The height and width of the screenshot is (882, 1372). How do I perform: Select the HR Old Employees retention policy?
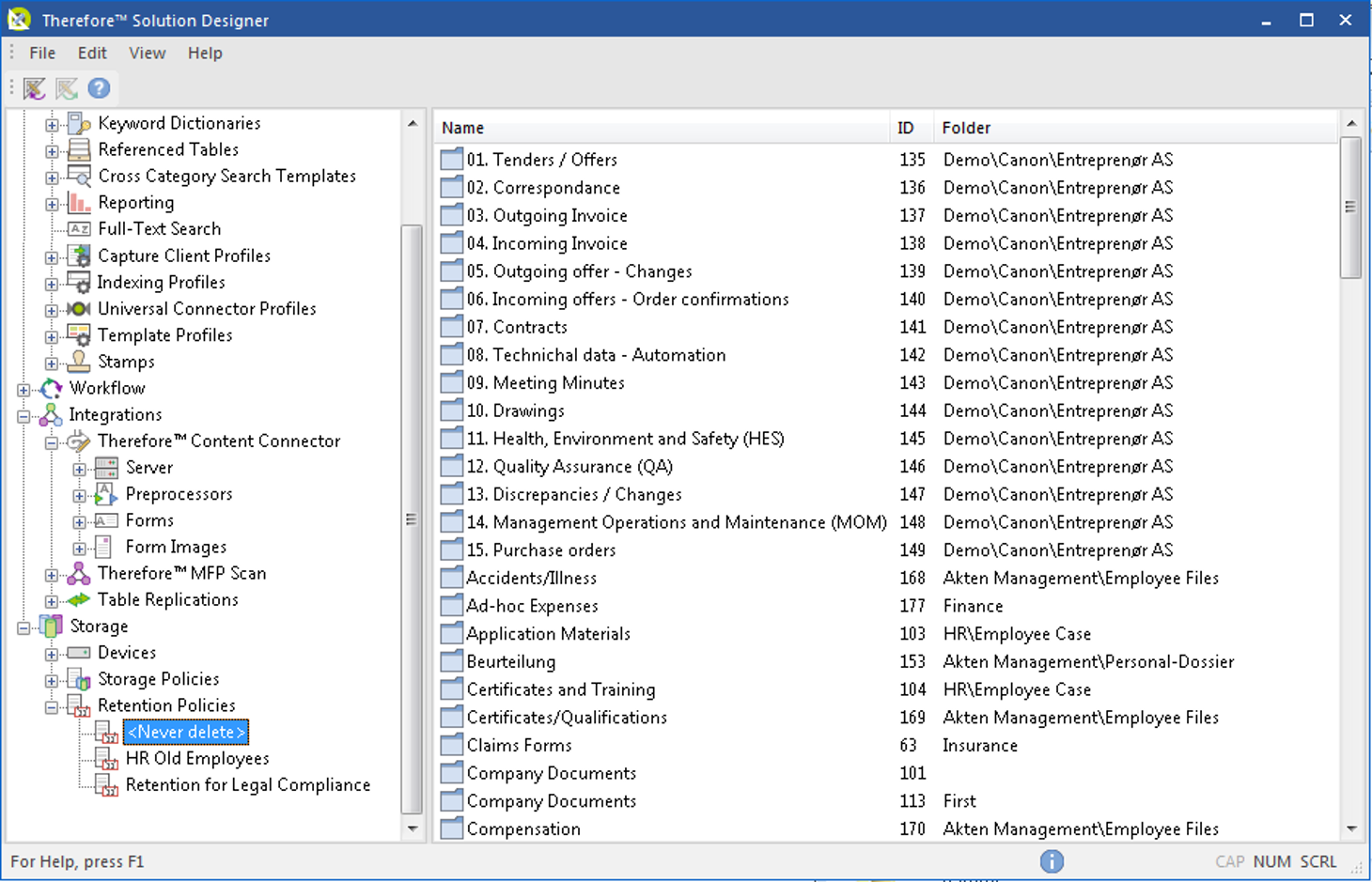(x=198, y=758)
